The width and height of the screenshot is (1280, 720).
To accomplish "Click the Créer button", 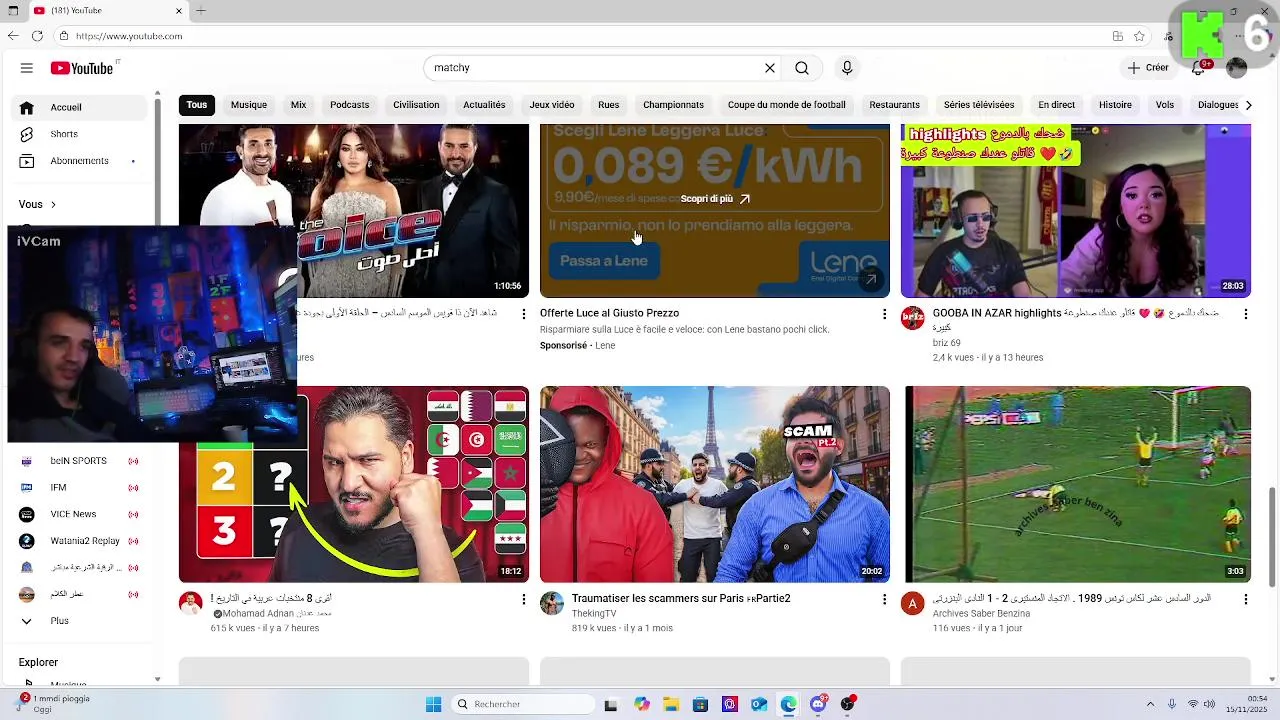I will (x=1148, y=68).
